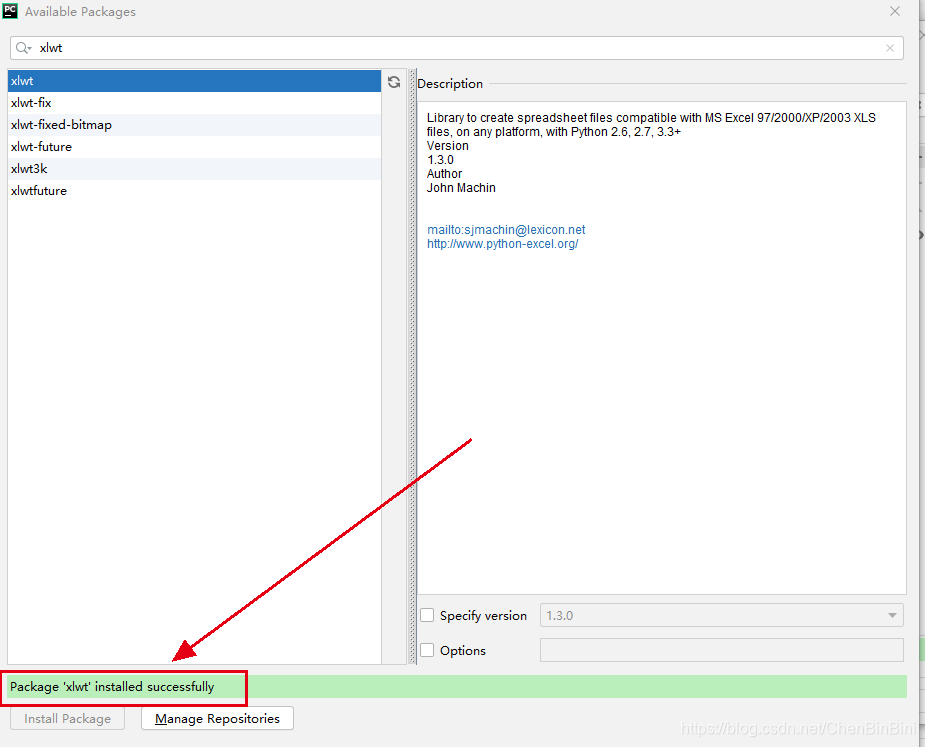This screenshot has height=747, width=925.
Task: Click the reload package list icon
Action: pyautogui.click(x=394, y=82)
